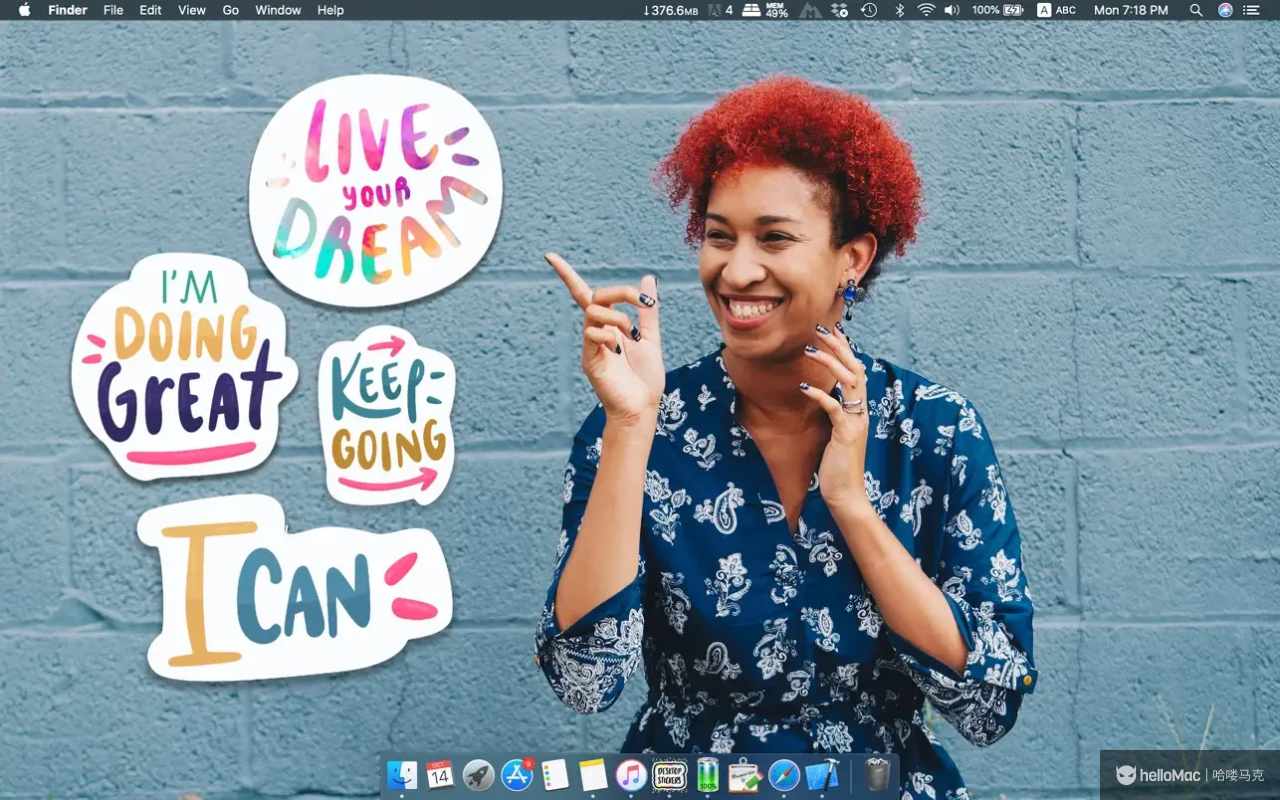Viewport: 1280px width, 800px height.
Task: Open the Bluetooth menu
Action: tap(899, 10)
